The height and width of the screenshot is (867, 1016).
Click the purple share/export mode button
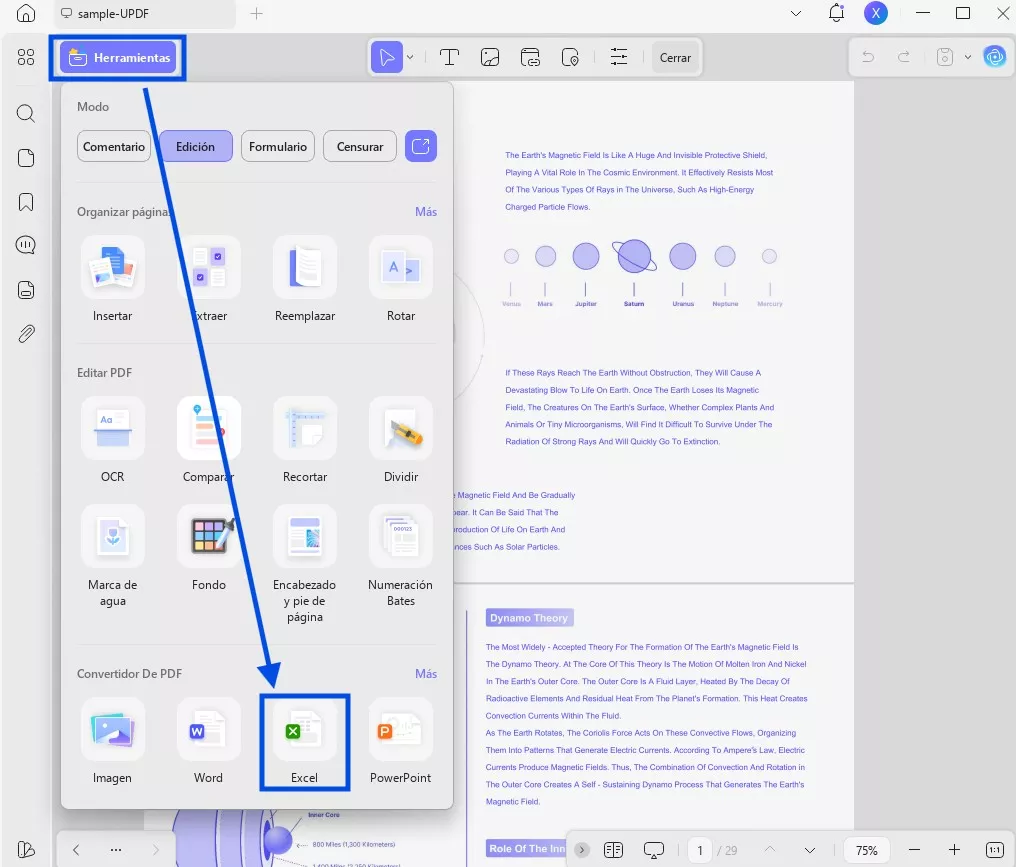click(421, 146)
